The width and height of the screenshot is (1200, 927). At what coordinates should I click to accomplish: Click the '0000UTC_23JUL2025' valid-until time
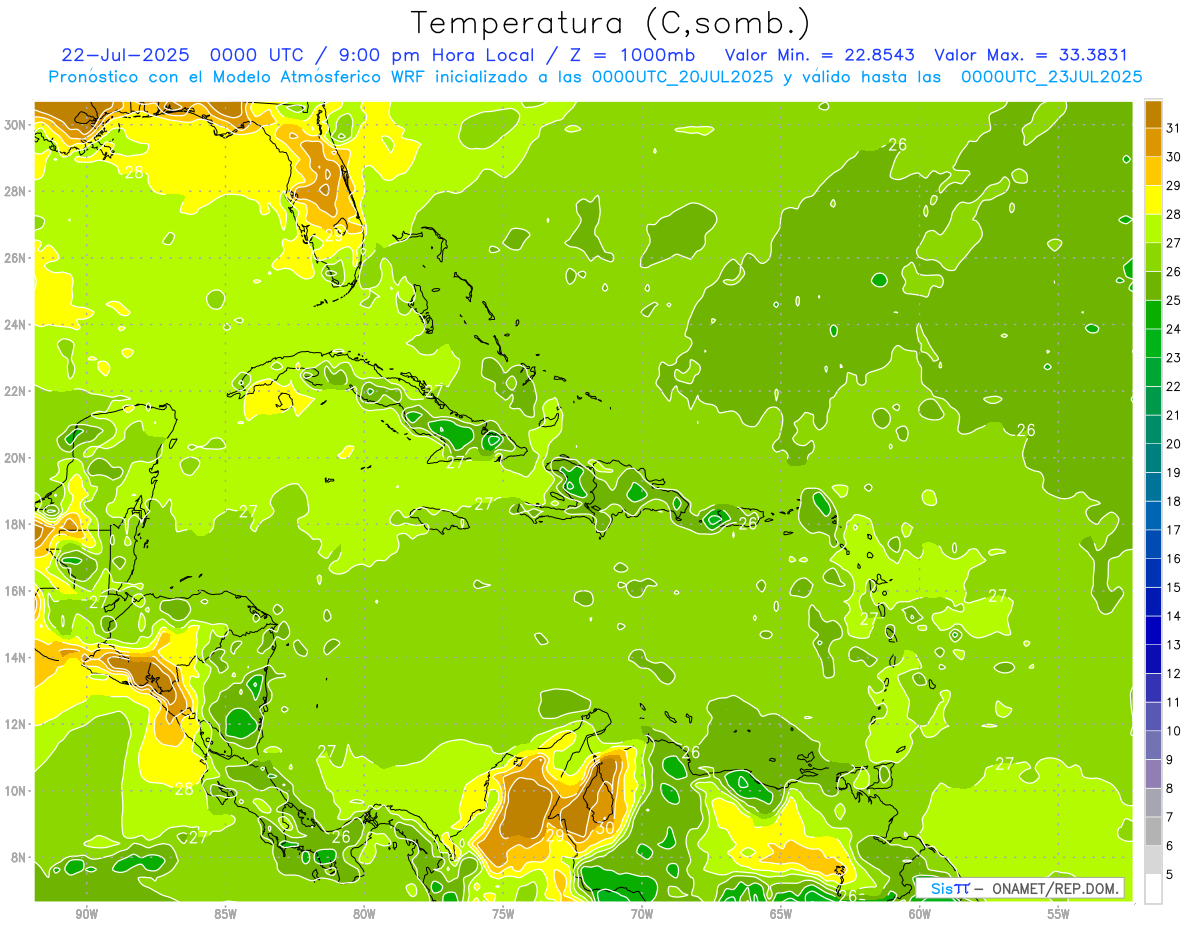click(1051, 77)
